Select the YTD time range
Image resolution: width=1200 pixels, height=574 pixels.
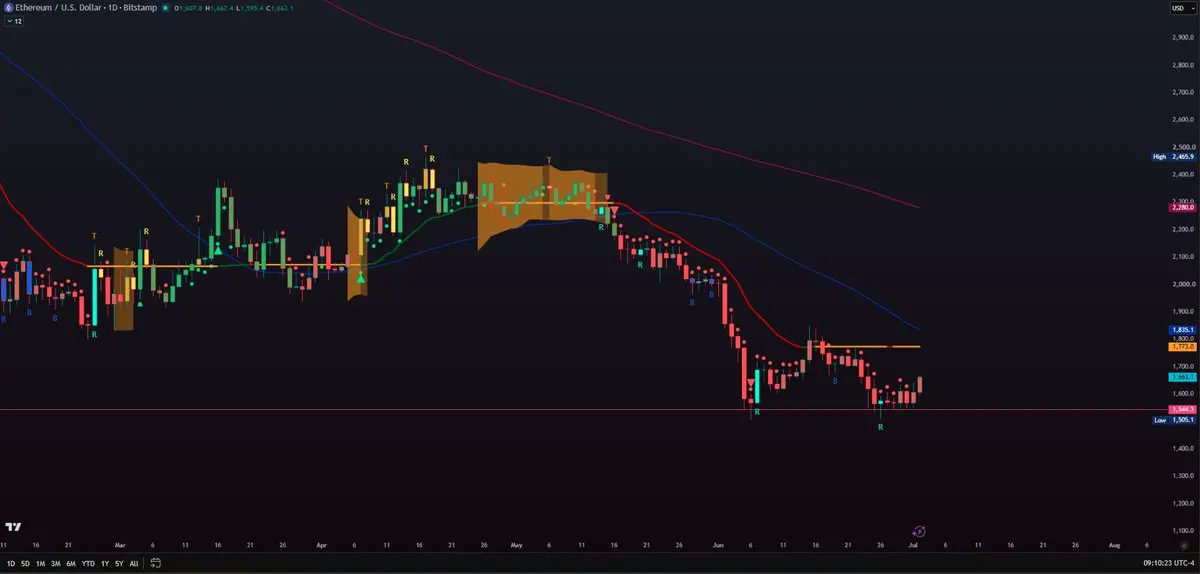click(89, 564)
